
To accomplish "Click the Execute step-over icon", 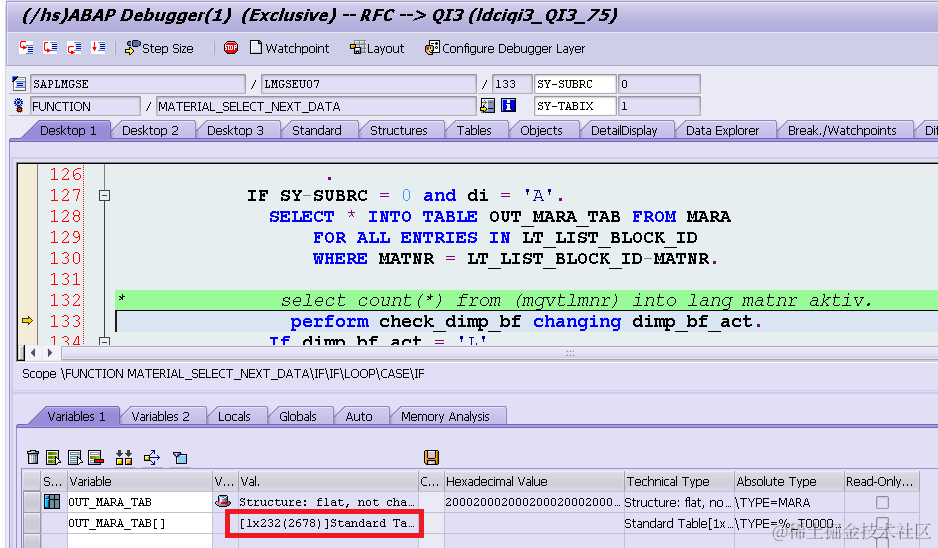I will [x=50, y=48].
